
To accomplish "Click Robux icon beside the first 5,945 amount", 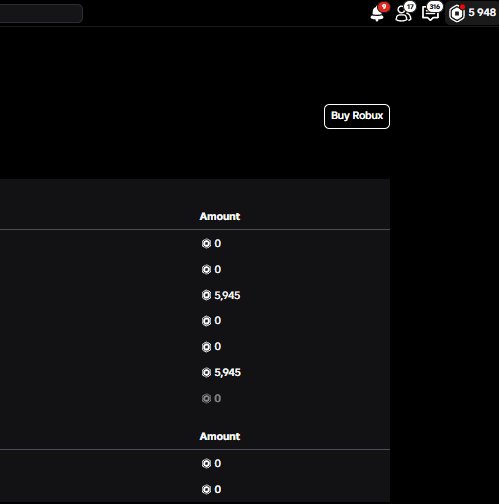I will [x=206, y=295].
